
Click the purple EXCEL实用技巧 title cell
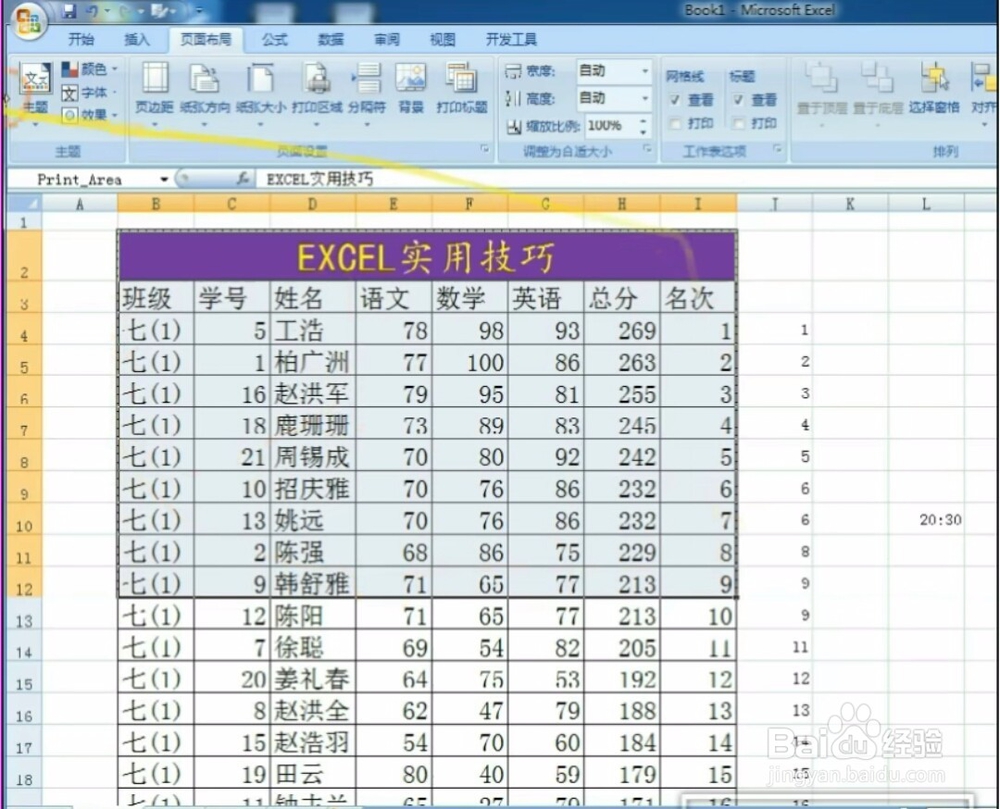[x=427, y=256]
